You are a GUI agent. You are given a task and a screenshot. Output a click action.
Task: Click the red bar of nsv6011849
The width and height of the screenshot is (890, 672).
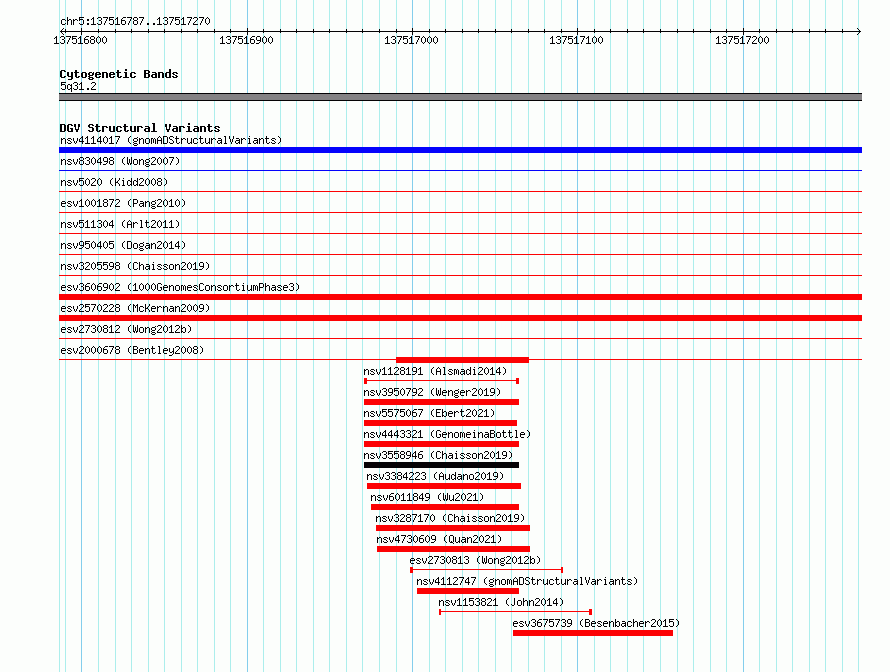(445, 507)
